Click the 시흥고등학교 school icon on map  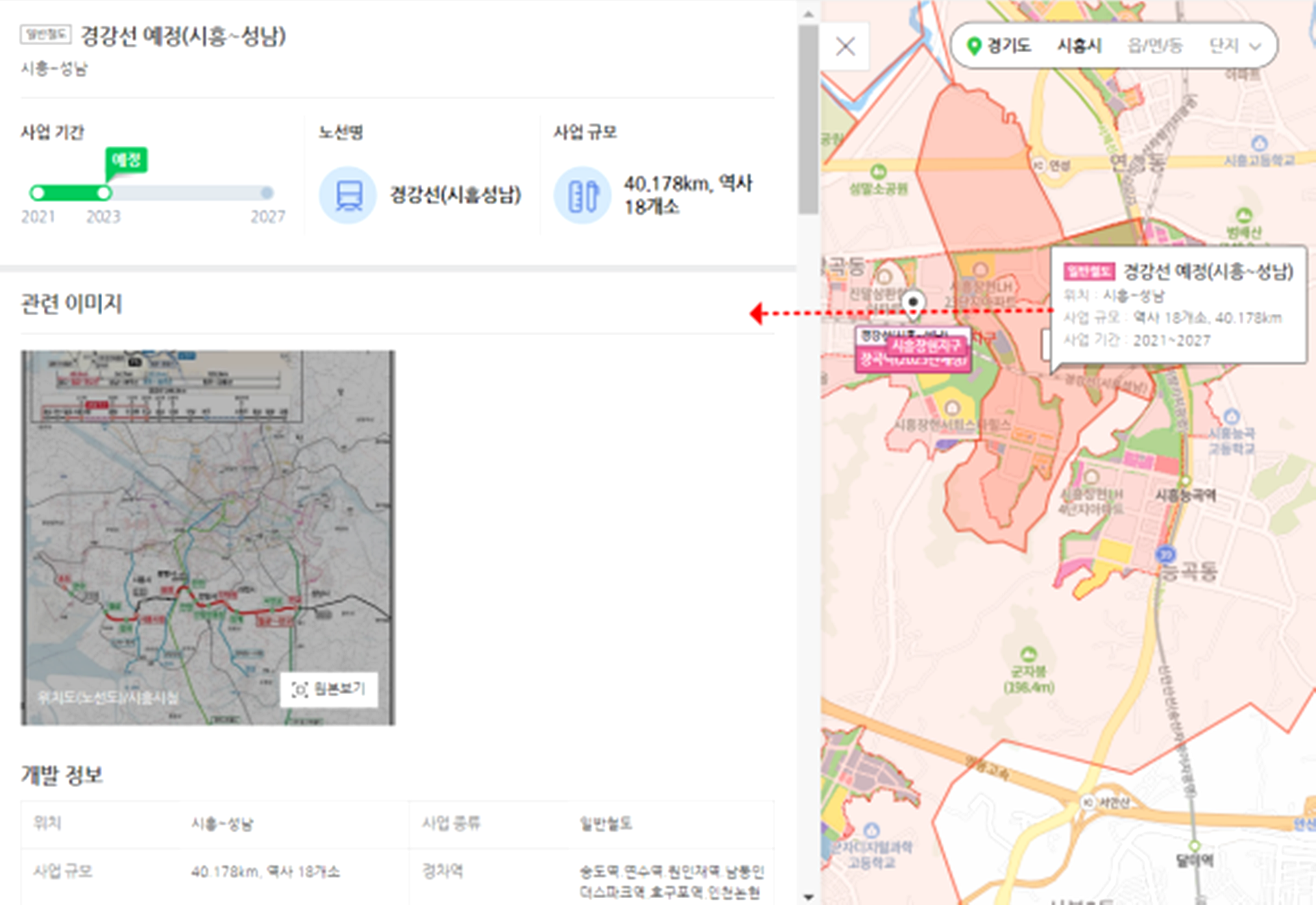[x=1259, y=144]
